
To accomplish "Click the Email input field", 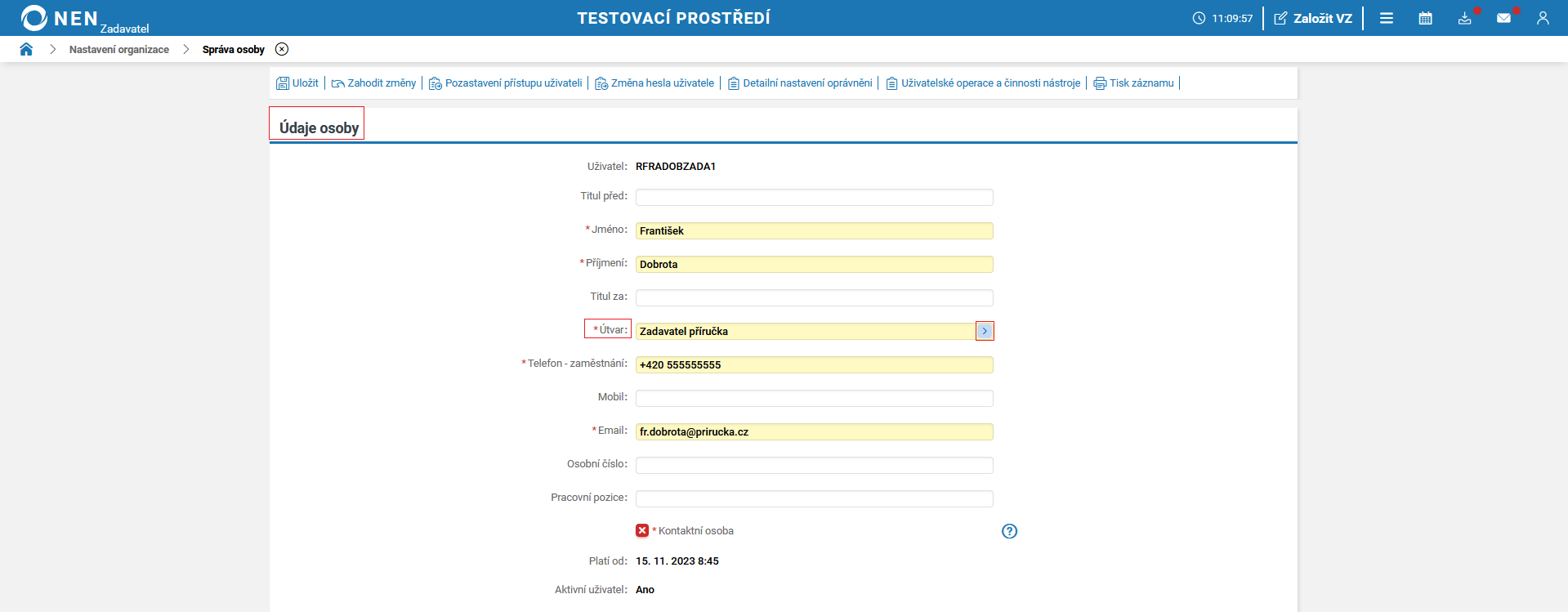I will pyautogui.click(x=814, y=431).
